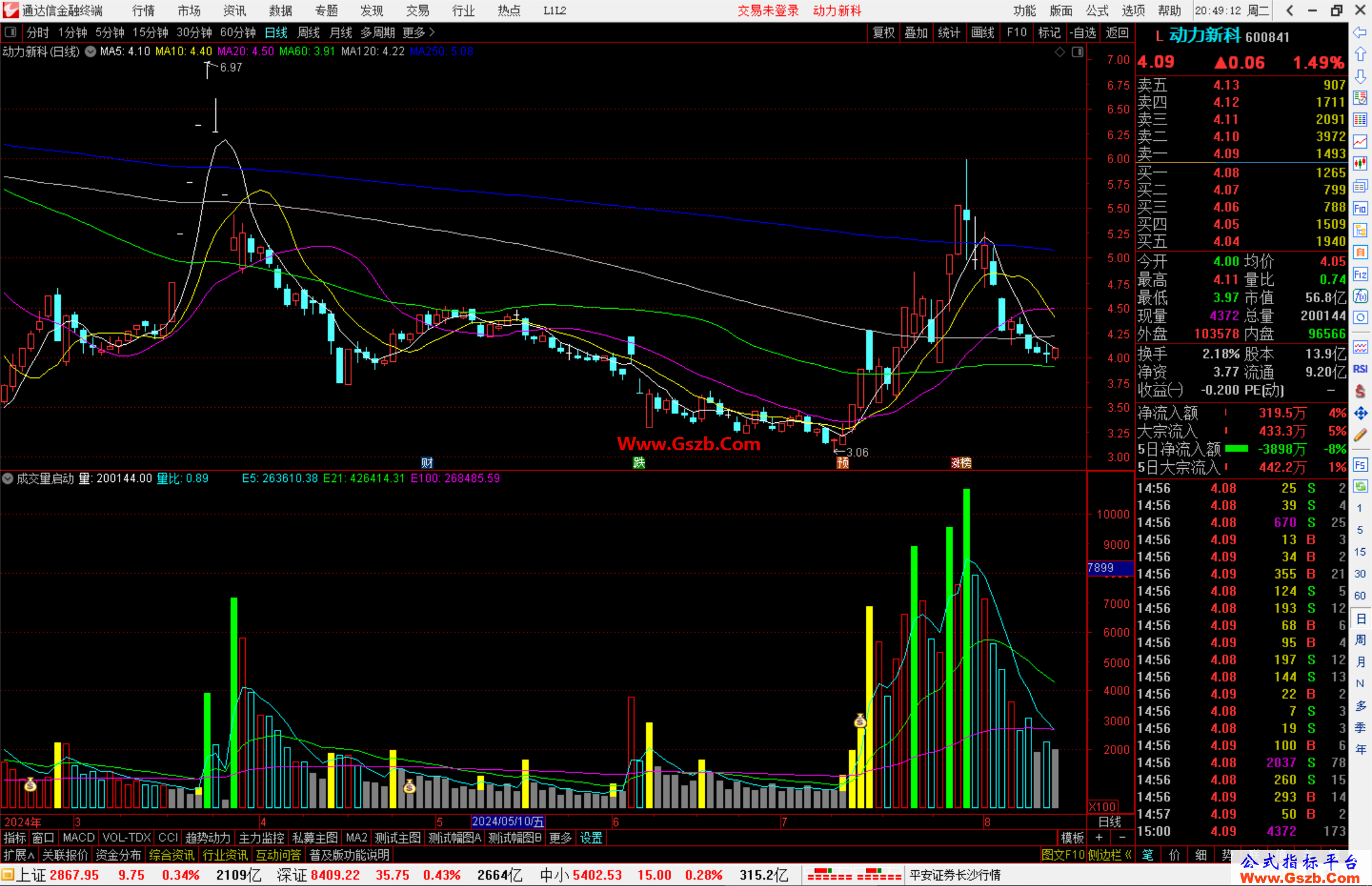Click the 叠加 overlay button
This screenshot has height=886, width=1372.
[916, 32]
